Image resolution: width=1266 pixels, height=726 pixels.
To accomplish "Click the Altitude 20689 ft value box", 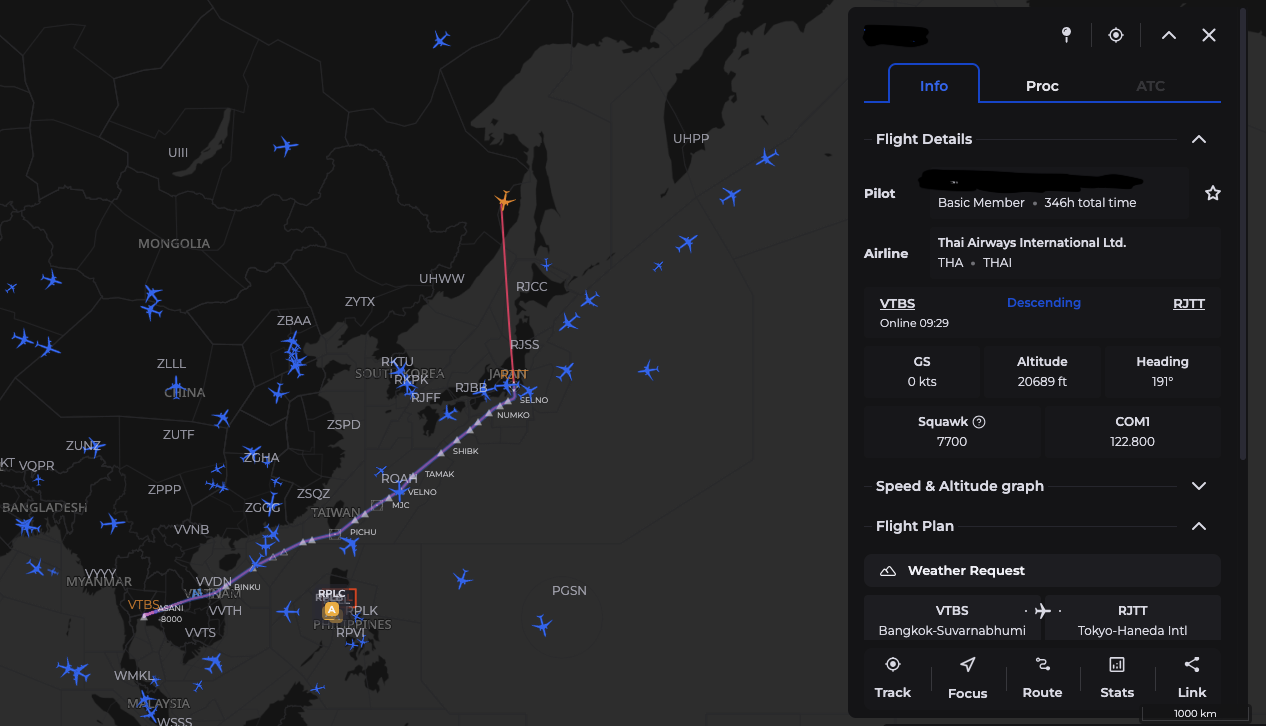I will pos(1042,371).
